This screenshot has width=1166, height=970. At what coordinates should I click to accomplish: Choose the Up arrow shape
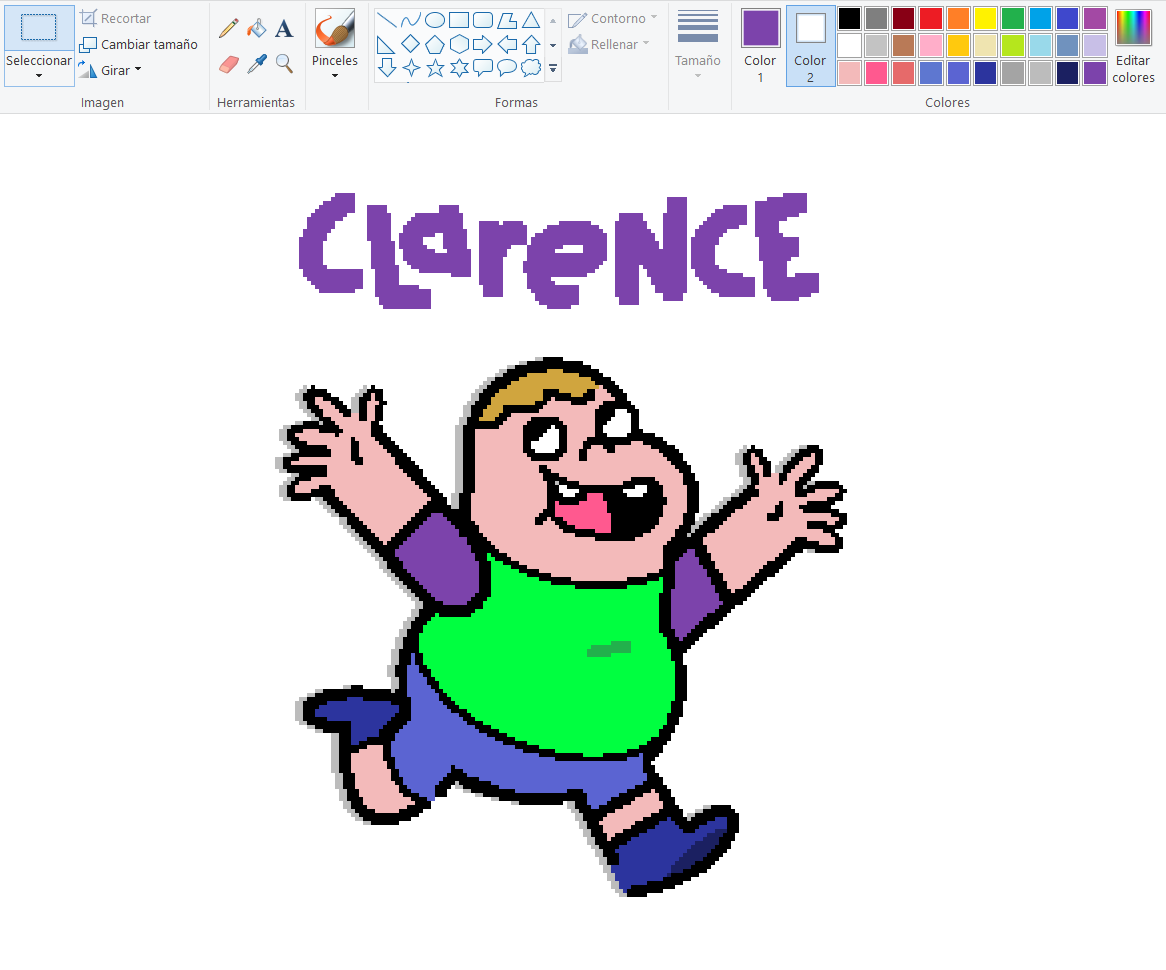531,45
